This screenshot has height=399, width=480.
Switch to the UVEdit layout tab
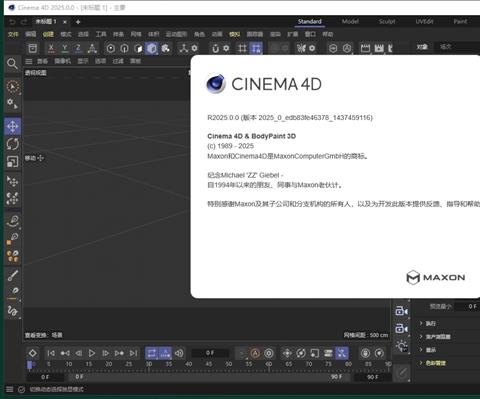pos(424,22)
